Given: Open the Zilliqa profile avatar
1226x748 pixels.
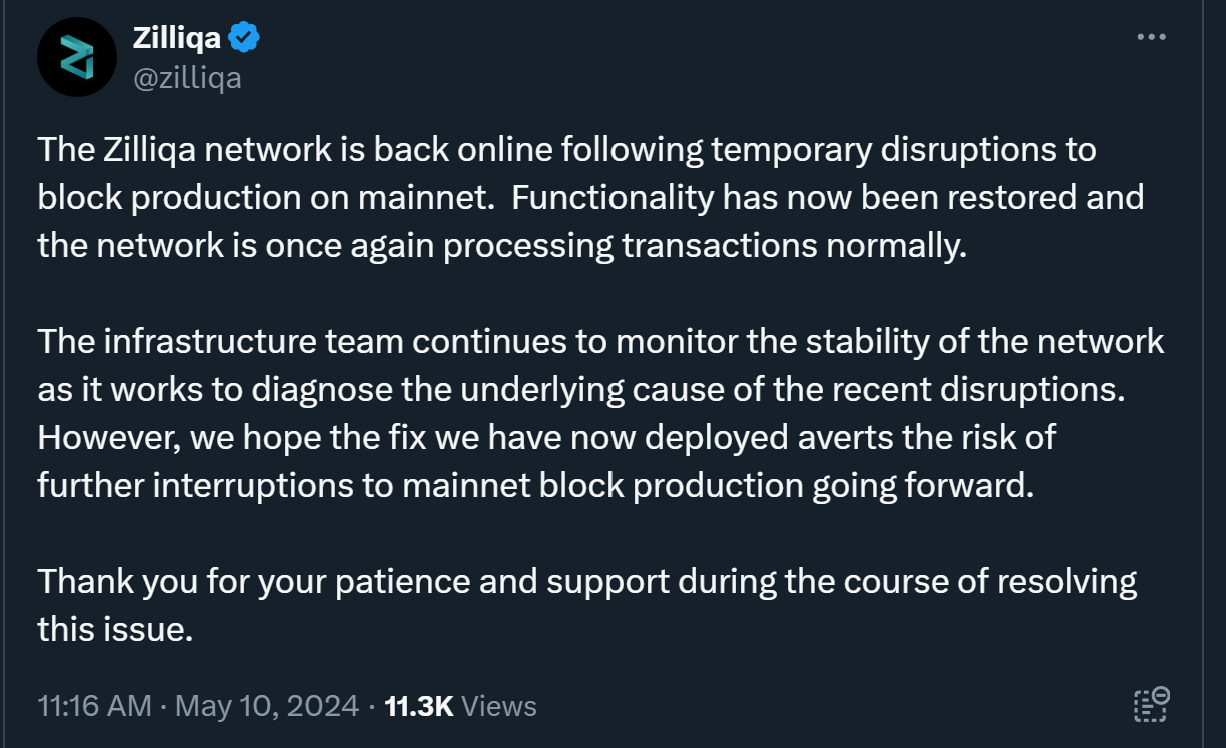Looking at the screenshot, I should (x=77, y=57).
